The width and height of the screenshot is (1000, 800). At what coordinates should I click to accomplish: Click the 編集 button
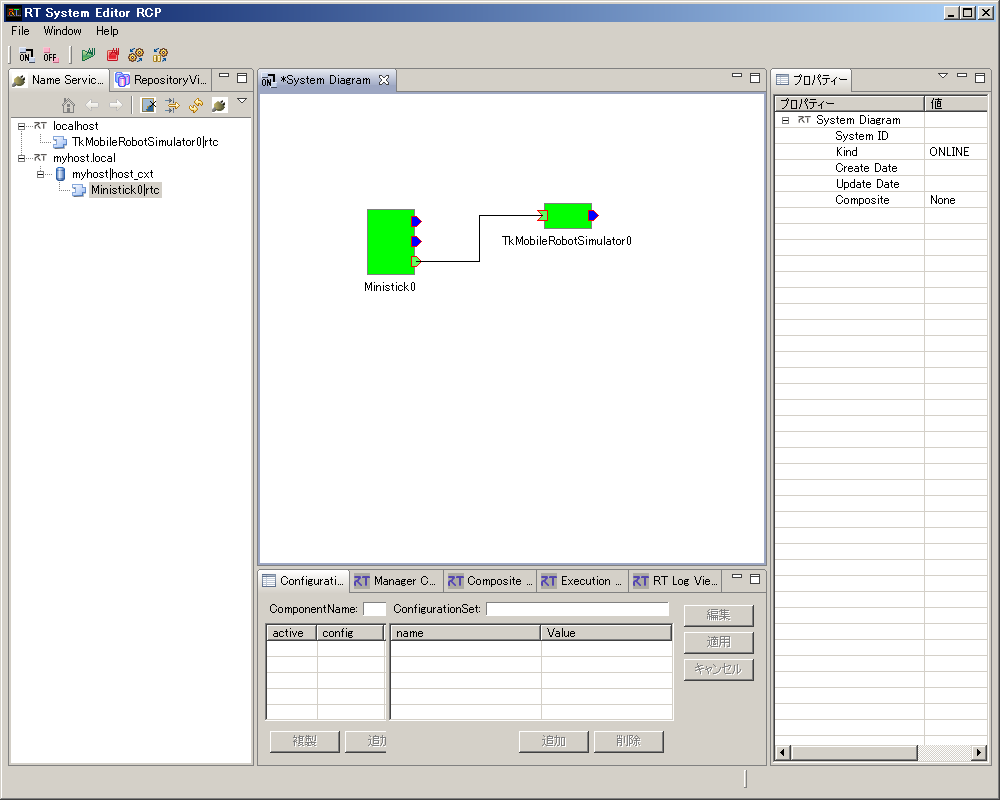(718, 615)
